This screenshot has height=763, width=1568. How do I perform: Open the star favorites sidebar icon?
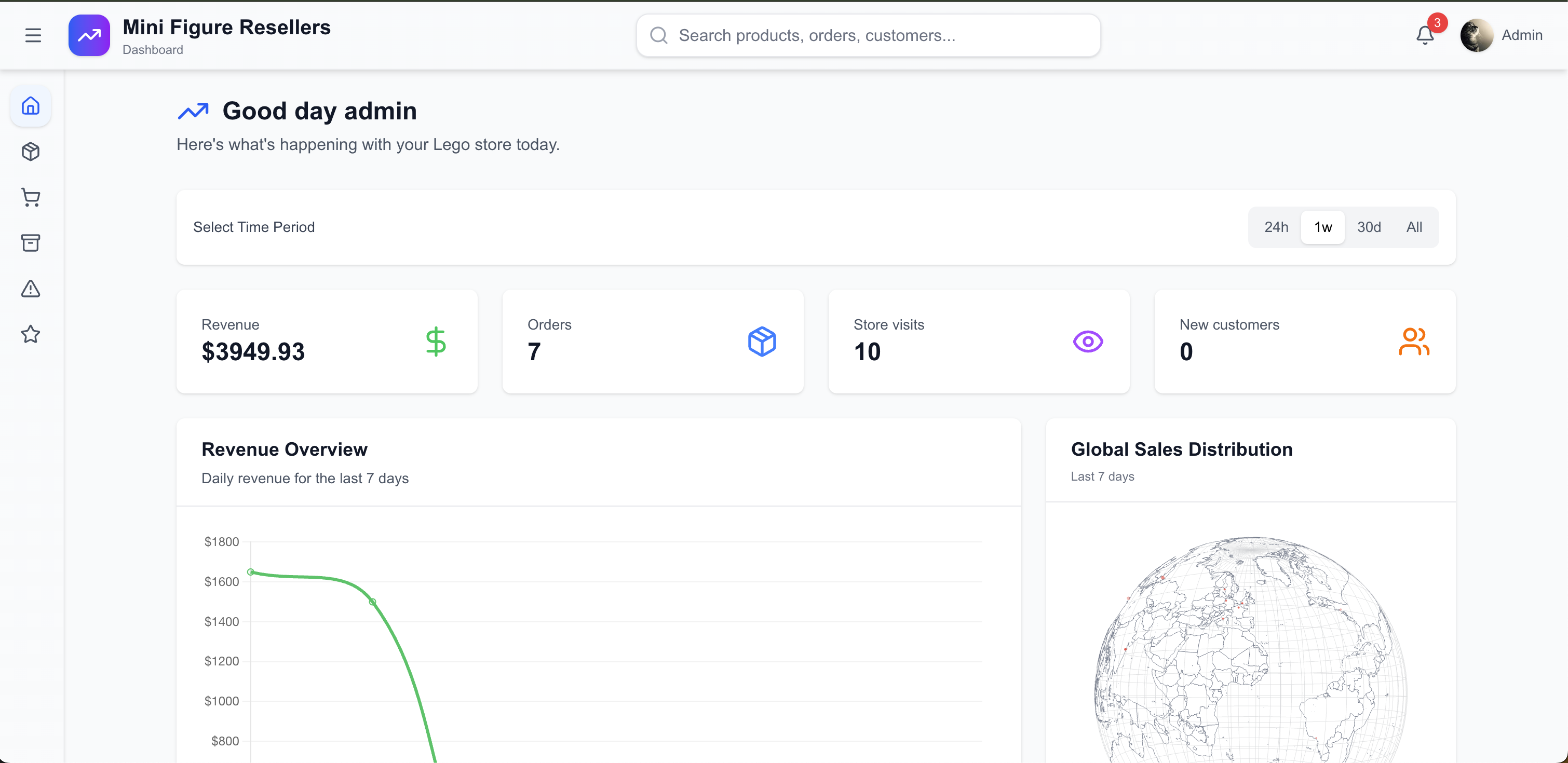(x=31, y=334)
